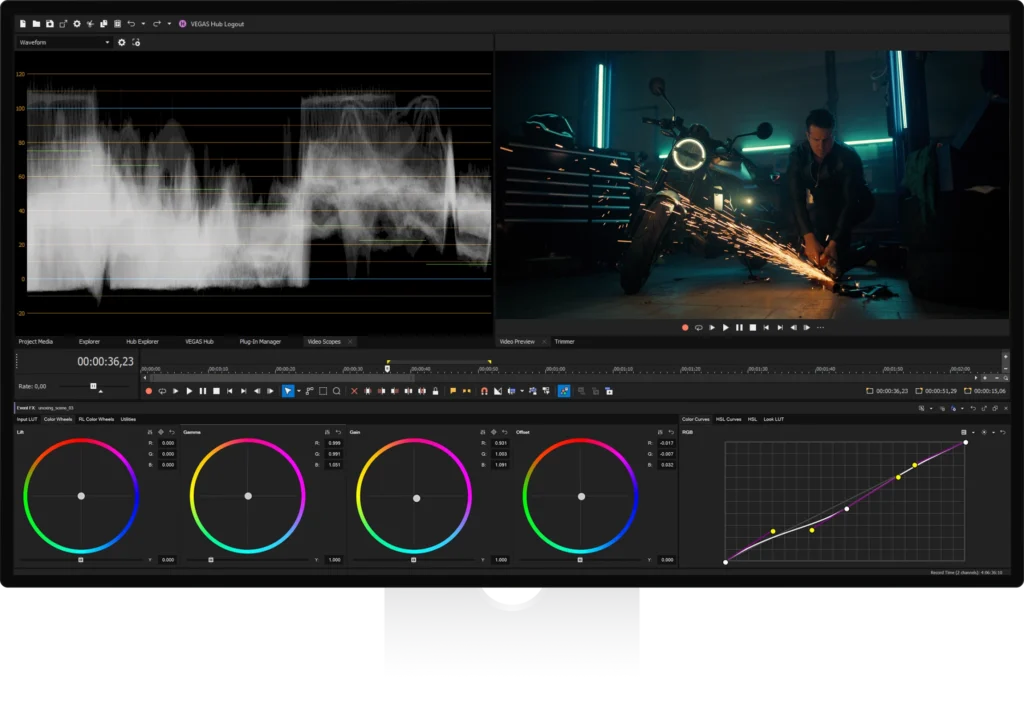This screenshot has height=701, width=1024.
Task: Switch to the HSL Curves tab
Action: (x=727, y=419)
